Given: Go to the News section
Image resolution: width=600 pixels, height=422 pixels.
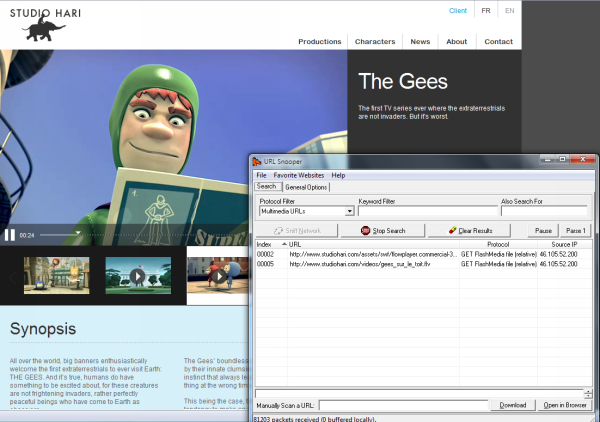Looking at the screenshot, I should click(x=420, y=41).
